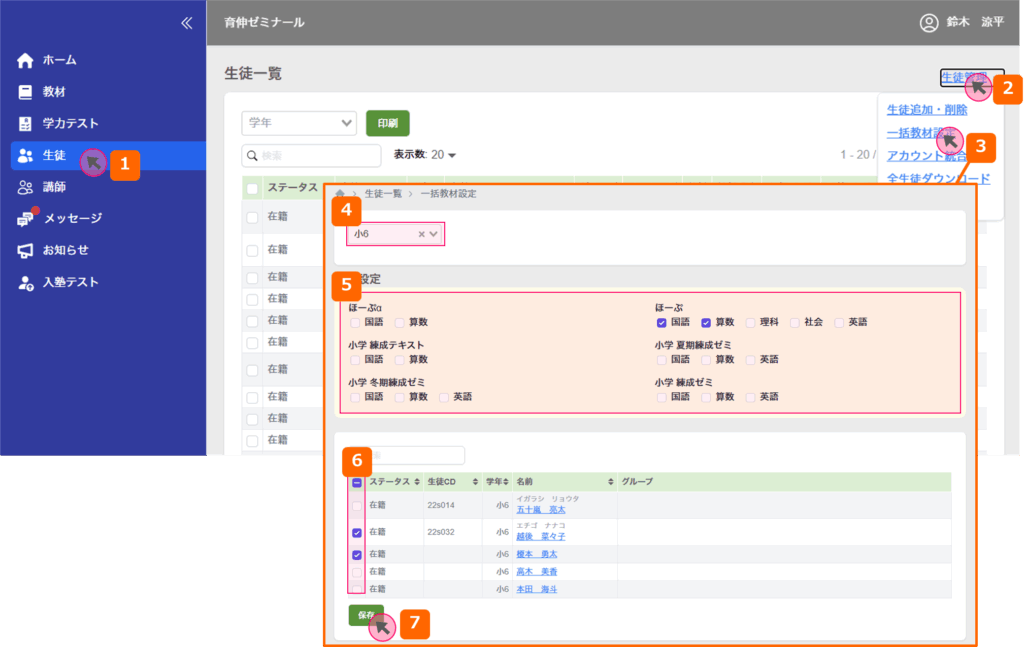1024x647 pixels.
Task: Collapse the sidebar with the double-chevron icon
Action: point(186,23)
